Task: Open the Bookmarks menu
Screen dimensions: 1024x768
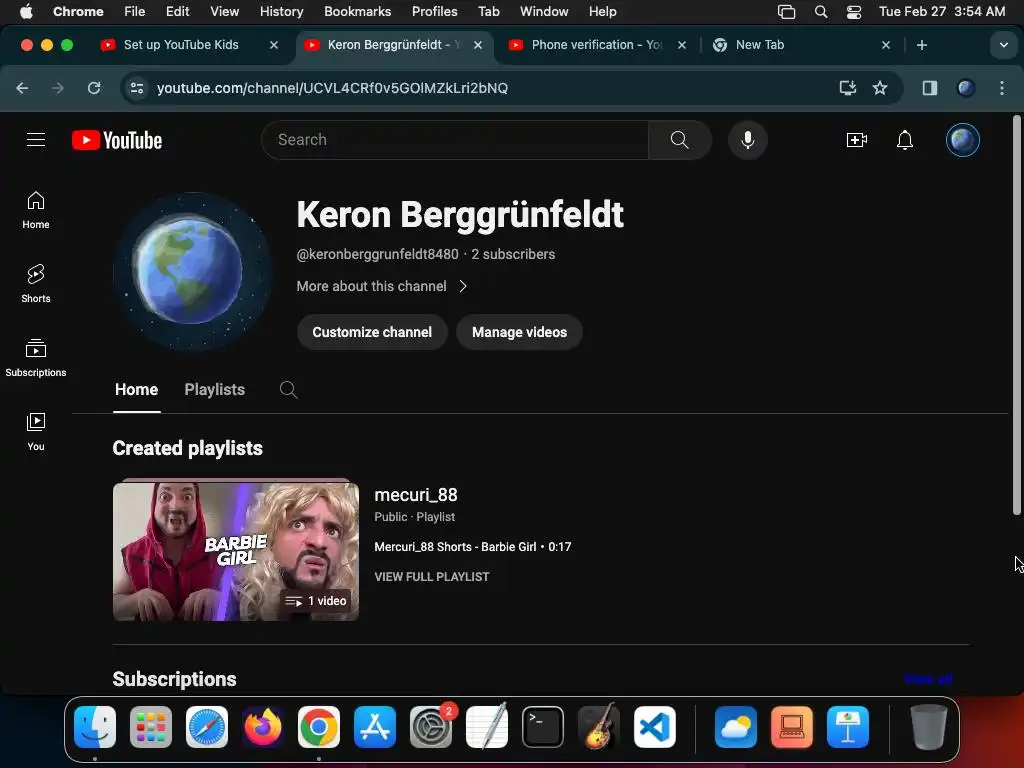Action: click(357, 12)
